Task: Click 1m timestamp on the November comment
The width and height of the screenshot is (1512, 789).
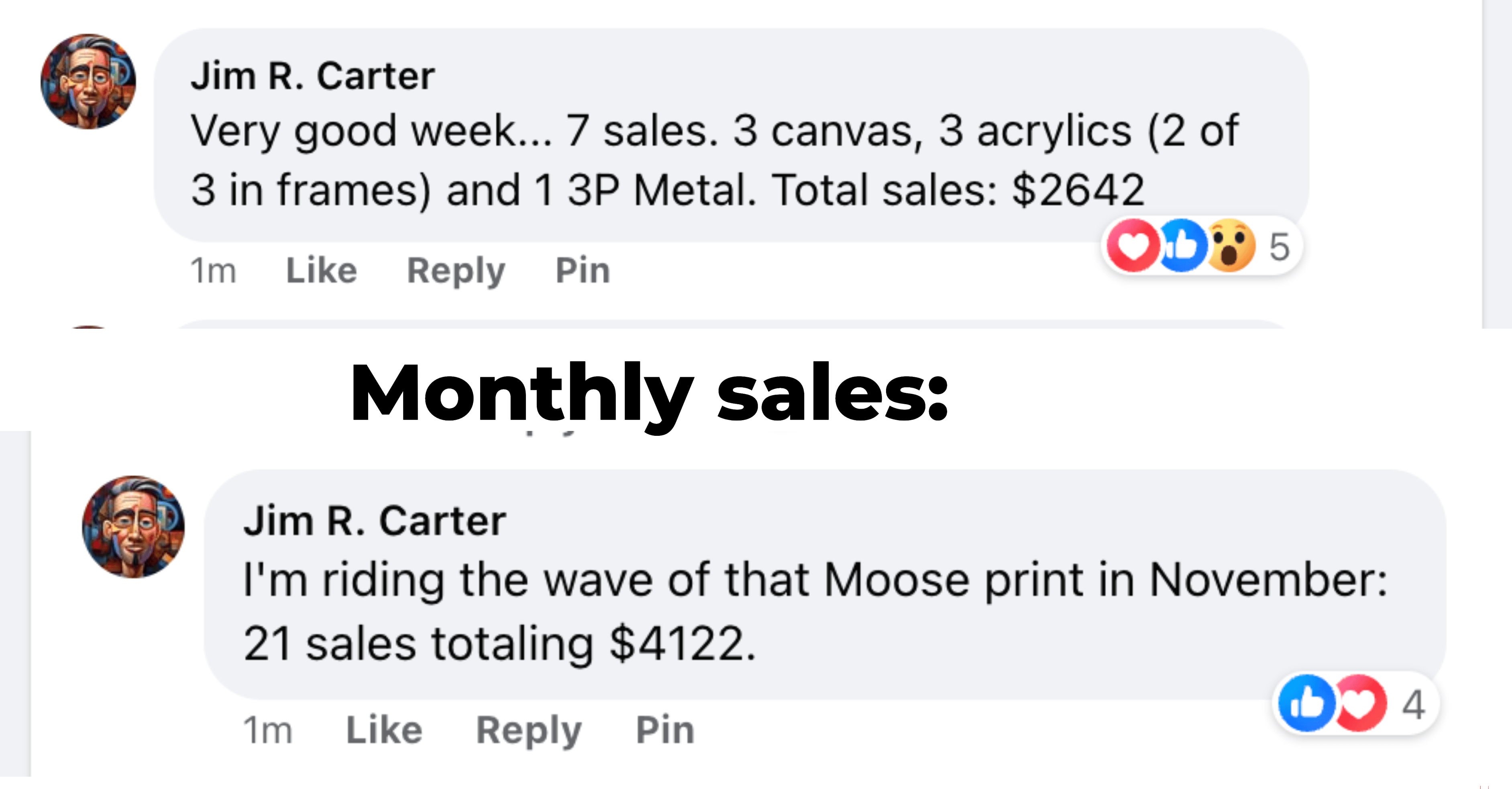Action: click(268, 730)
